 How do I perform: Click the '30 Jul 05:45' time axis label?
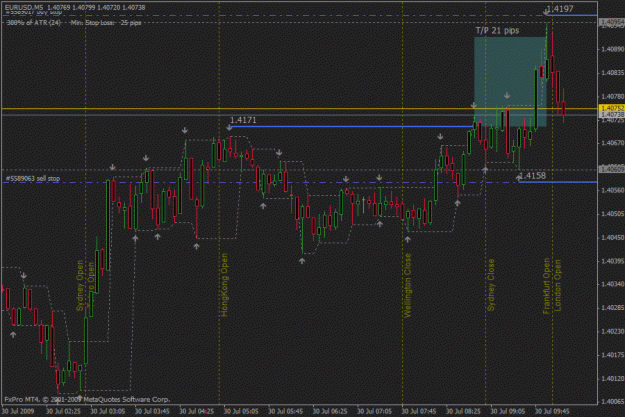(x=285, y=411)
